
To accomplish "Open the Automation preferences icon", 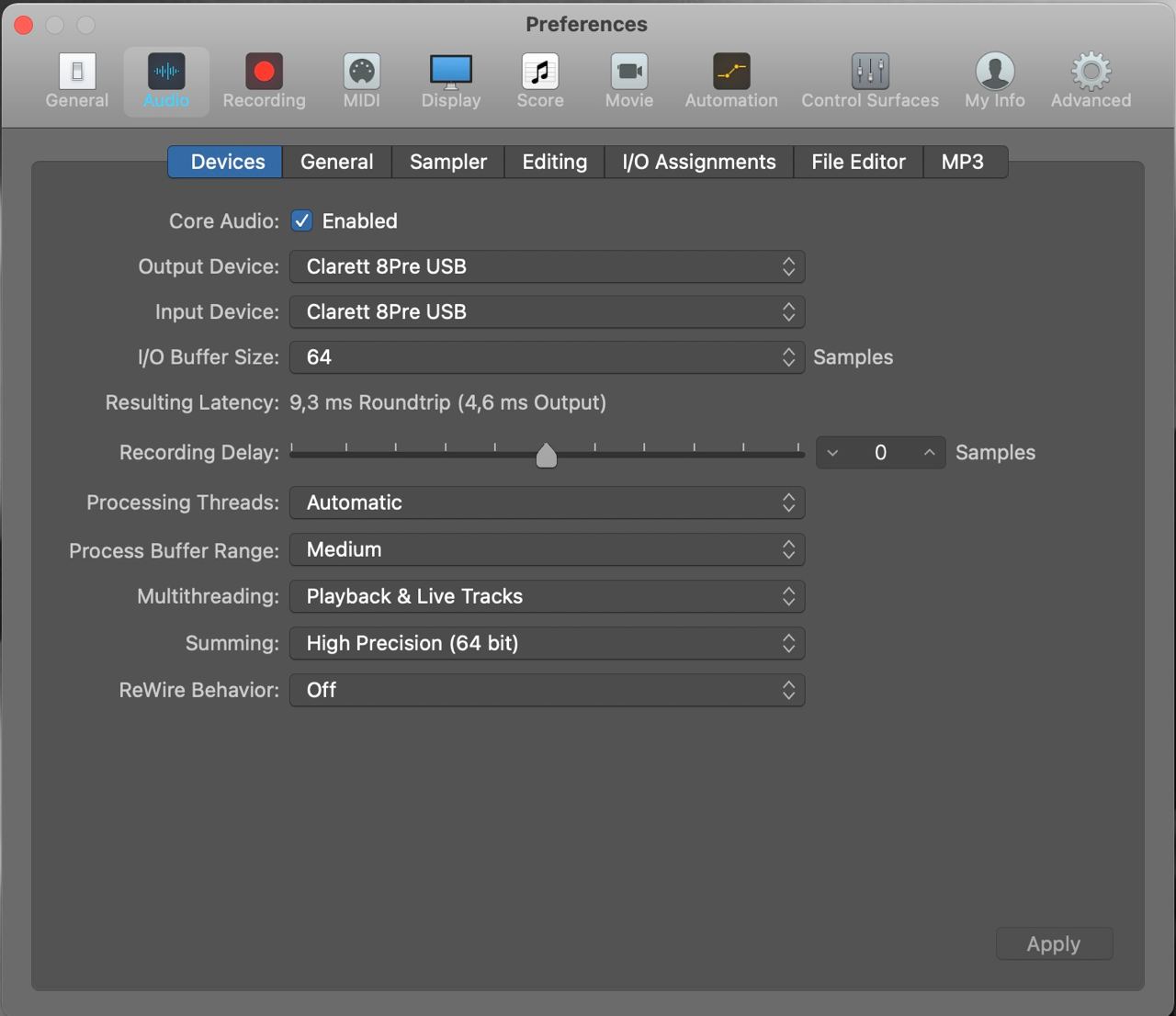I will 731,72.
